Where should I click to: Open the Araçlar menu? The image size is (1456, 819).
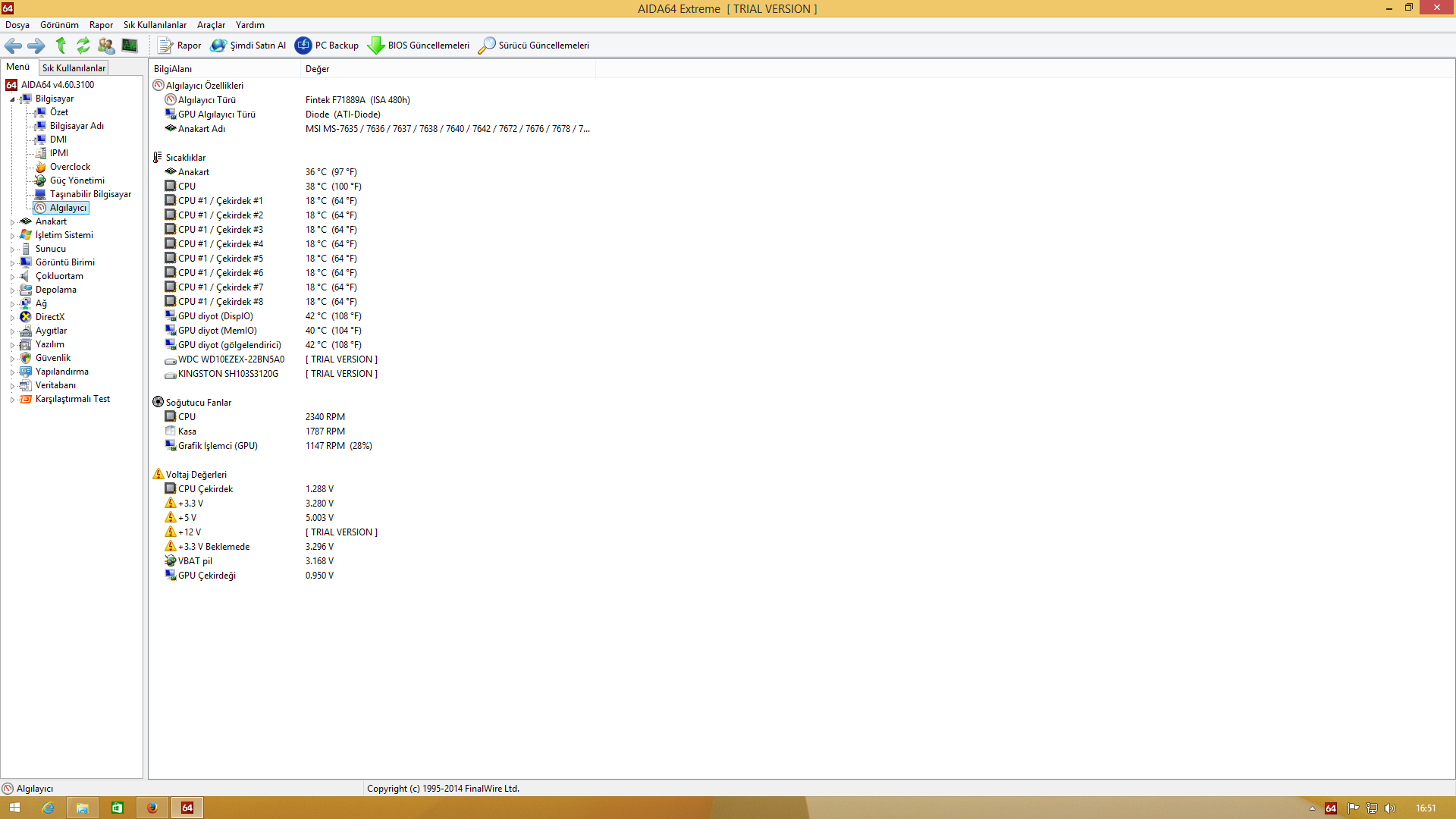click(211, 25)
